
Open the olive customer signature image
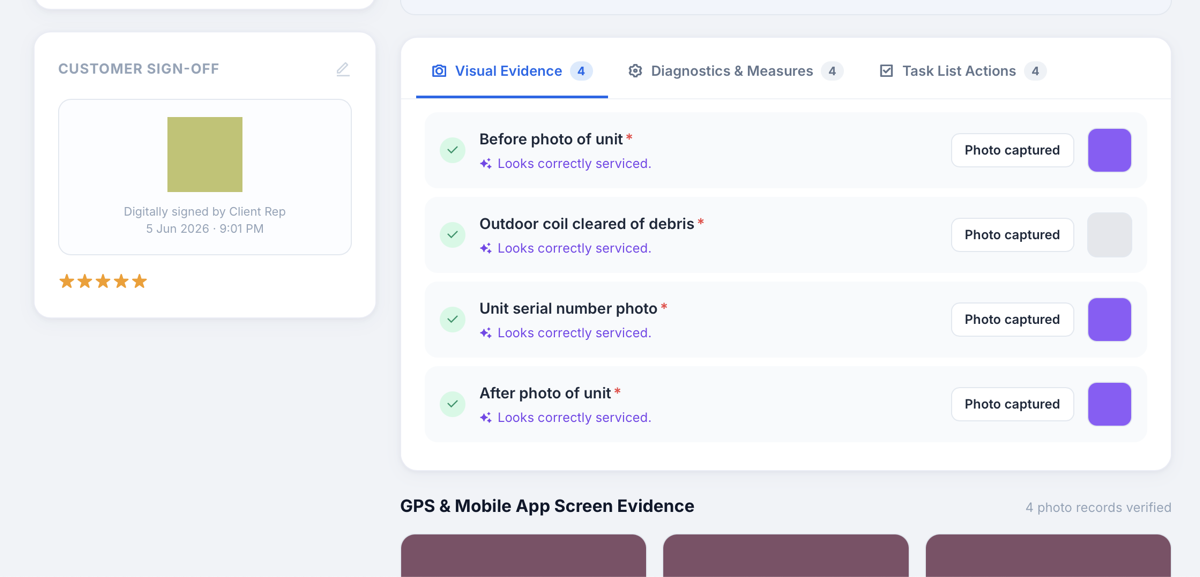coord(205,154)
